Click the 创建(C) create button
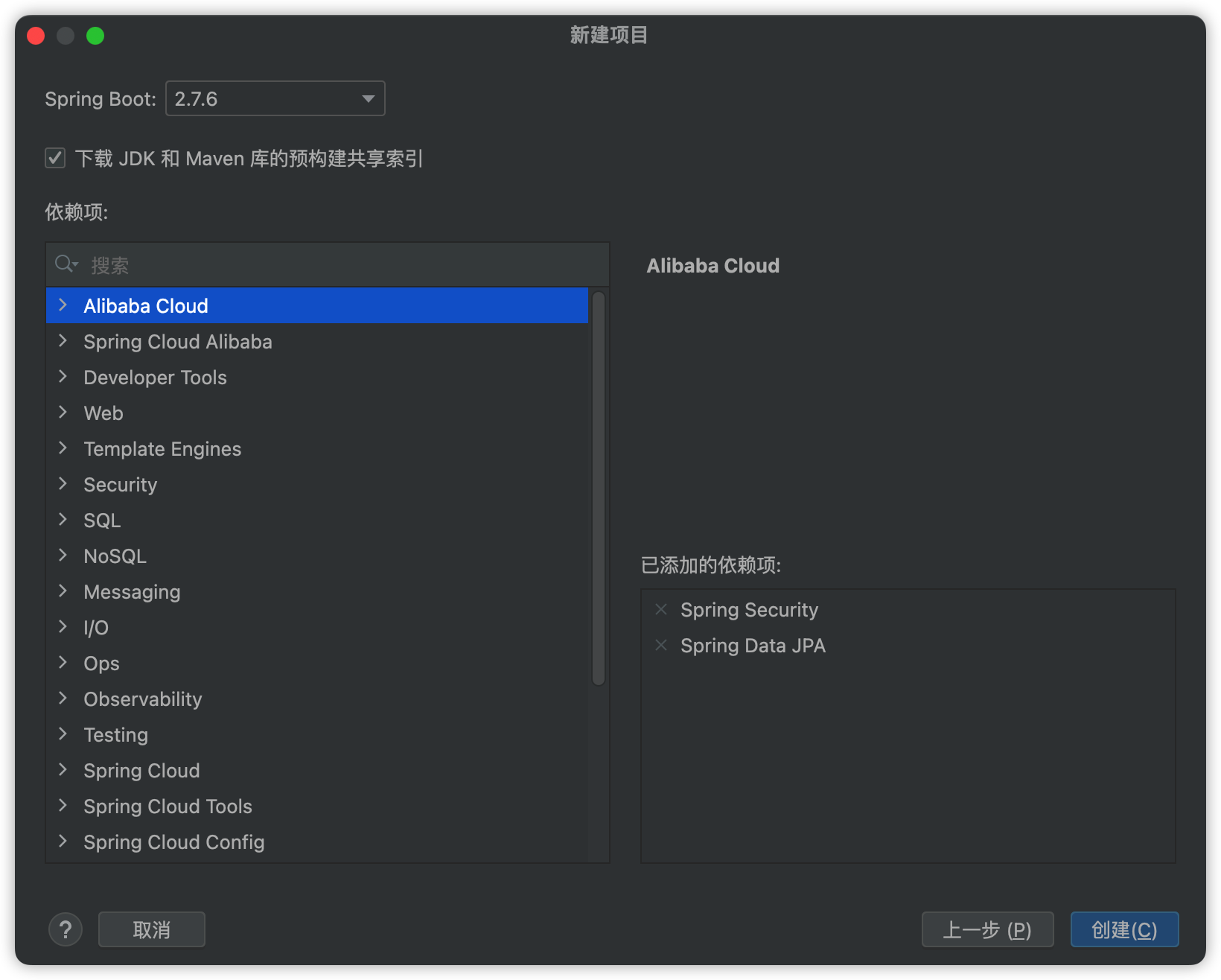Image resolution: width=1221 pixels, height=980 pixels. click(x=1124, y=929)
